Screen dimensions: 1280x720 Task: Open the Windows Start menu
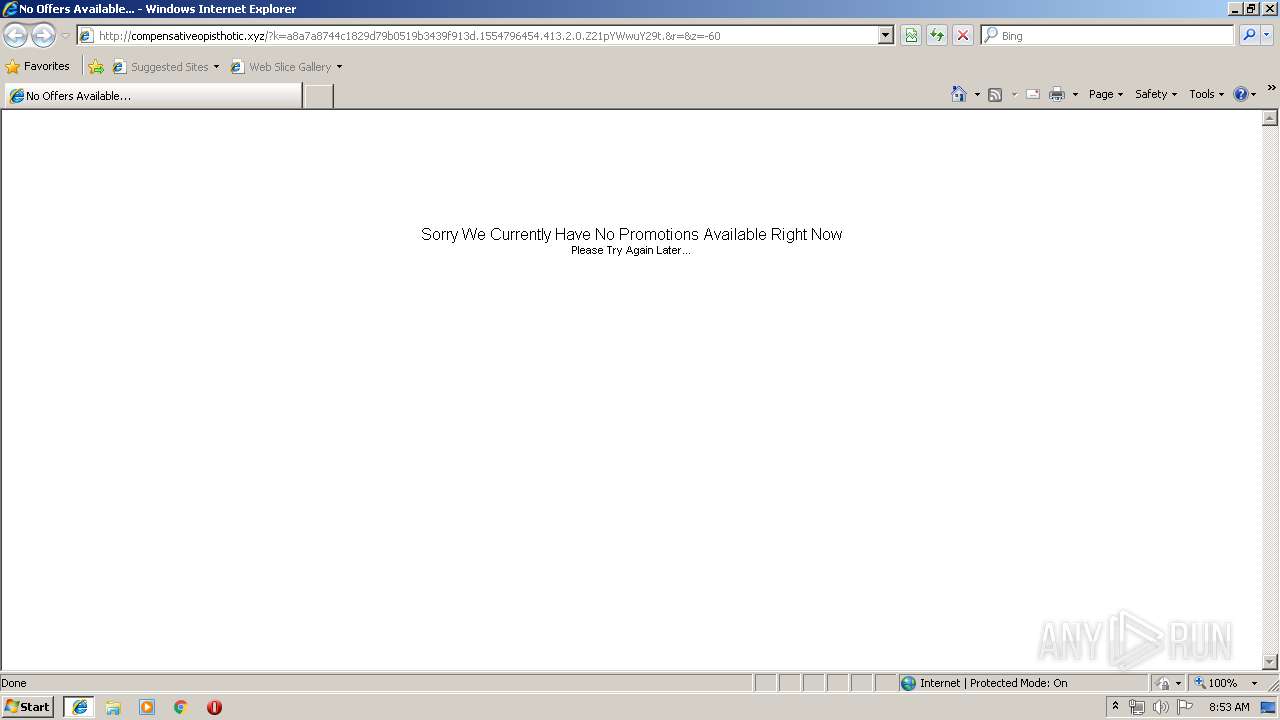pos(27,707)
